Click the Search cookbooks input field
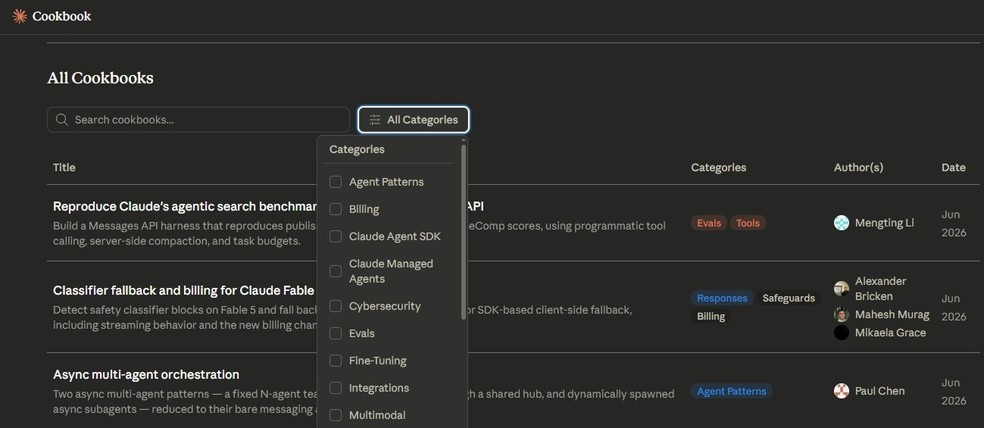The image size is (984, 428). tap(198, 119)
